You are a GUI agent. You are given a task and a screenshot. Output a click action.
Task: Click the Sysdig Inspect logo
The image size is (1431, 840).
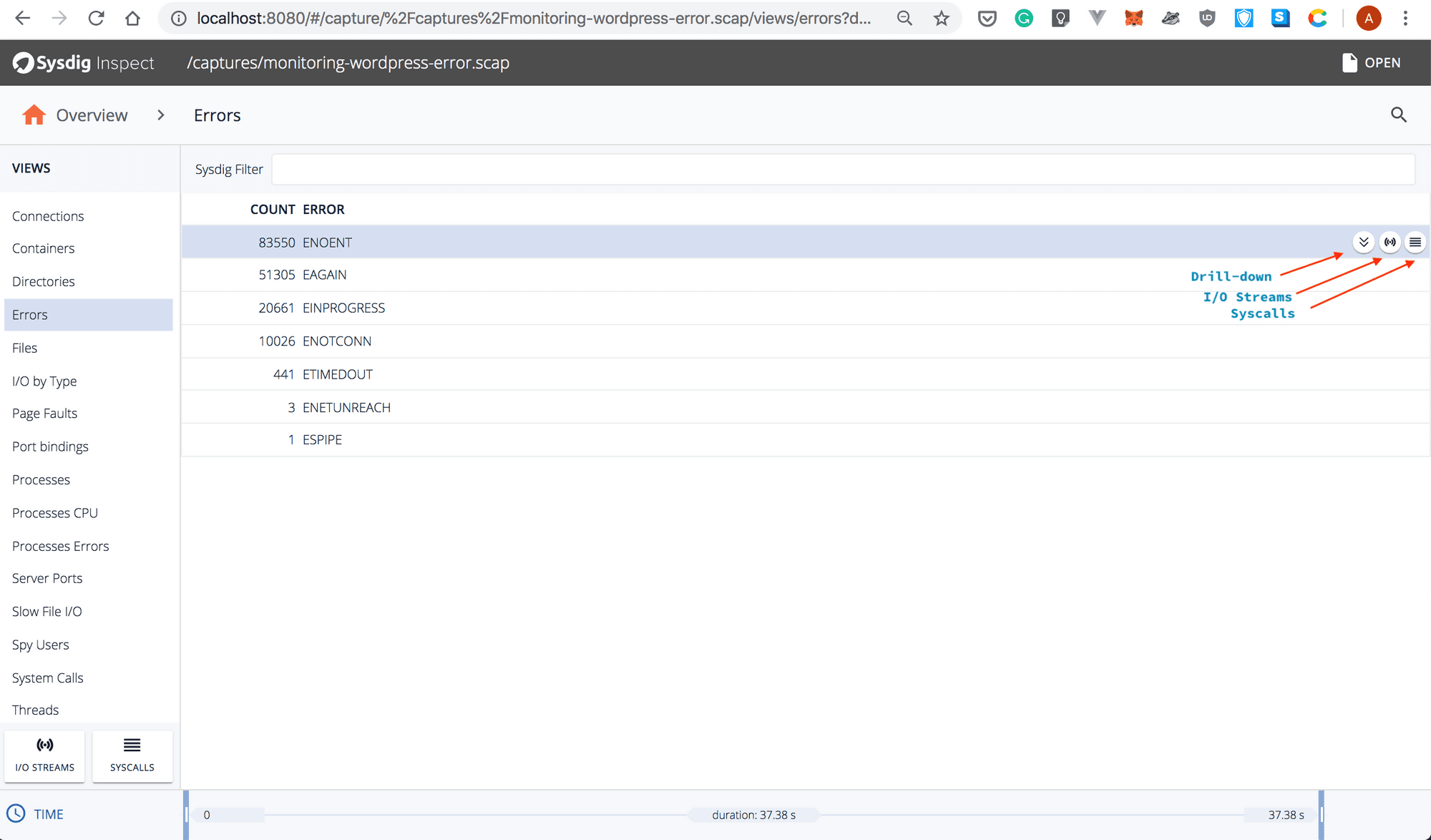point(83,63)
